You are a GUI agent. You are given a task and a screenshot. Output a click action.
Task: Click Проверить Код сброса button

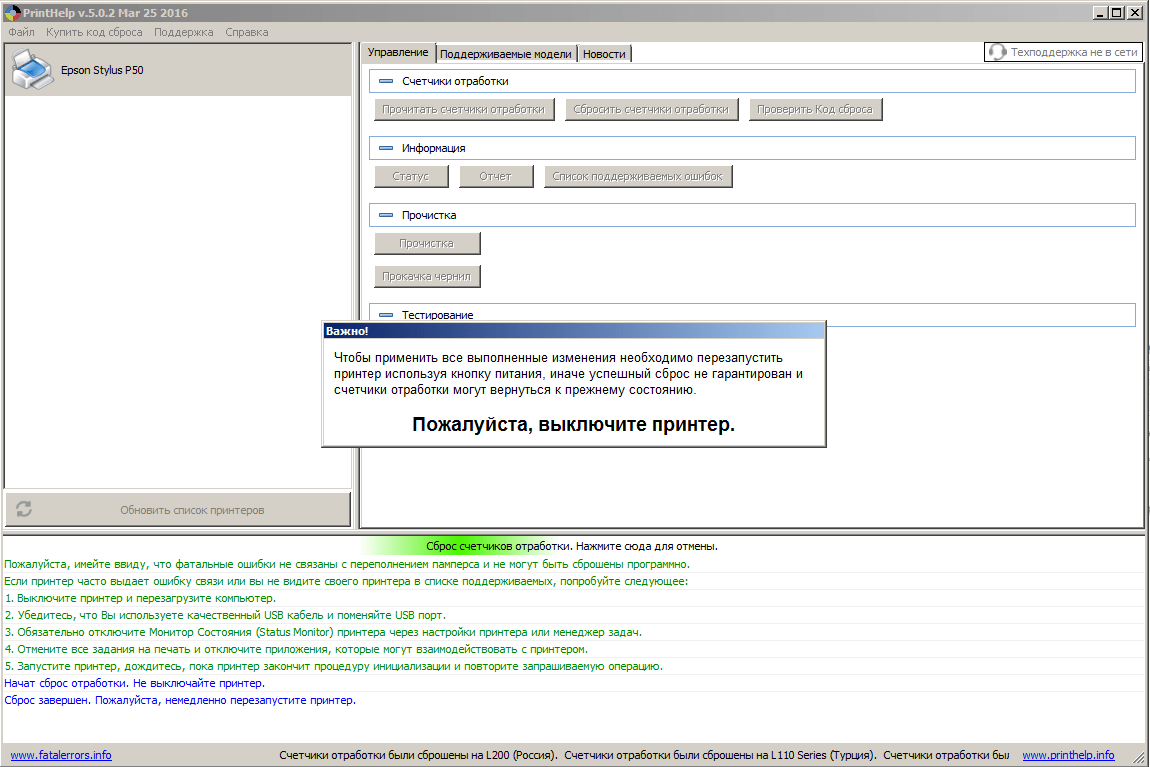pos(815,109)
